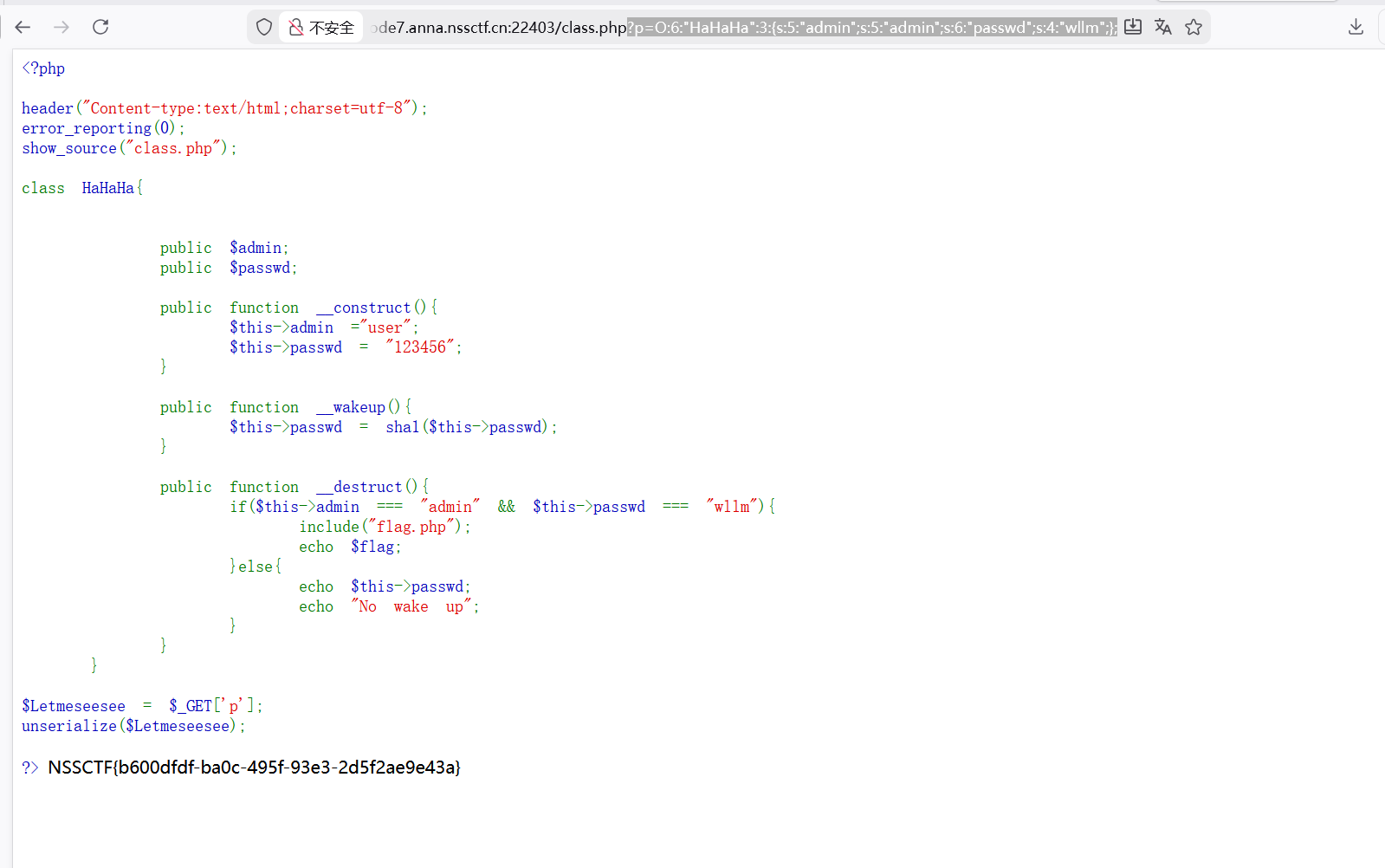Viewport: 1385px width, 868px height.
Task: Open the translate page icon
Action: coord(1163,28)
